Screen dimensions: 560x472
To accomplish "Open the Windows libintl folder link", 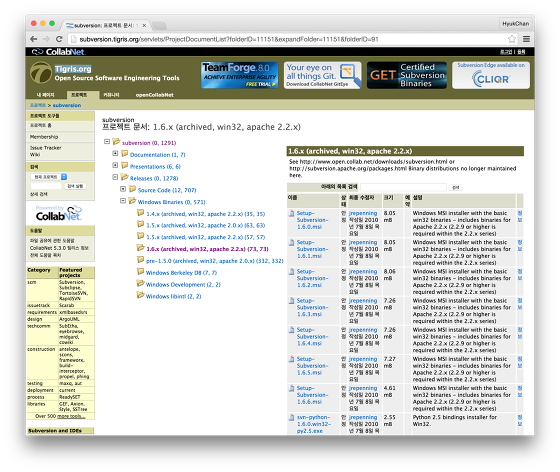I will [174, 296].
